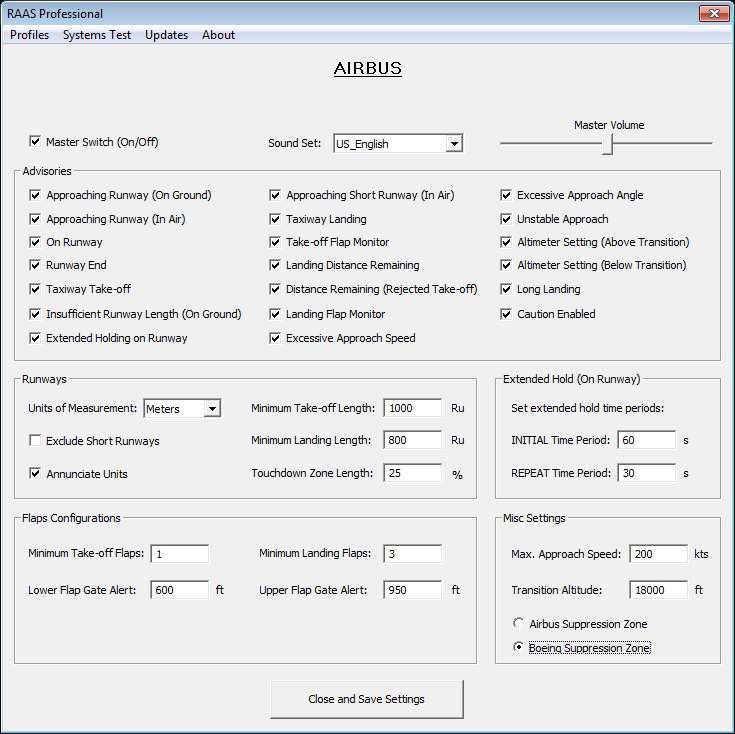Open the Systems Test menu

coord(97,35)
